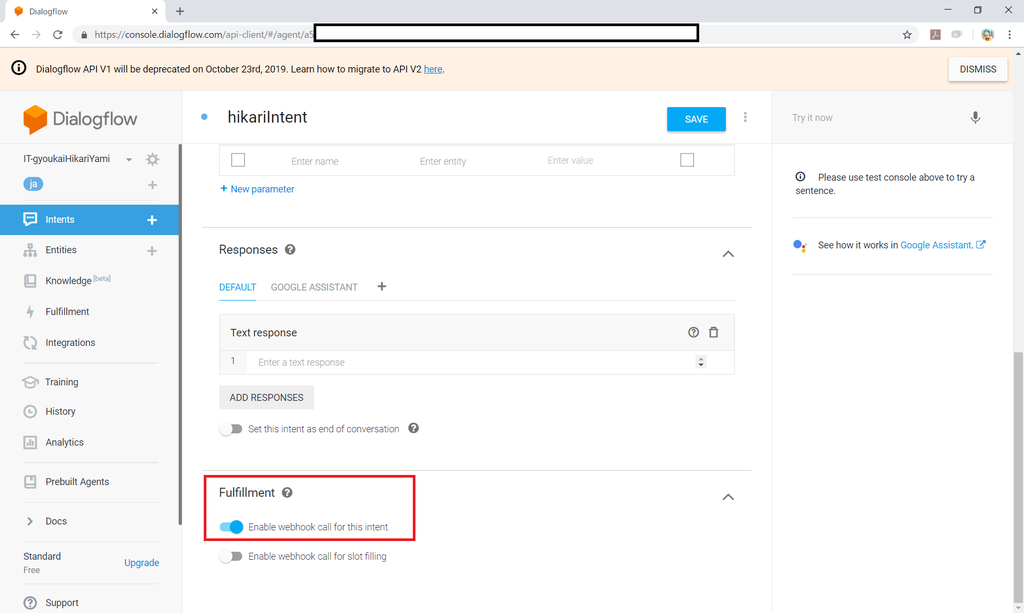Open the Analytics page
Viewport: 1024px width, 613px height.
64,442
